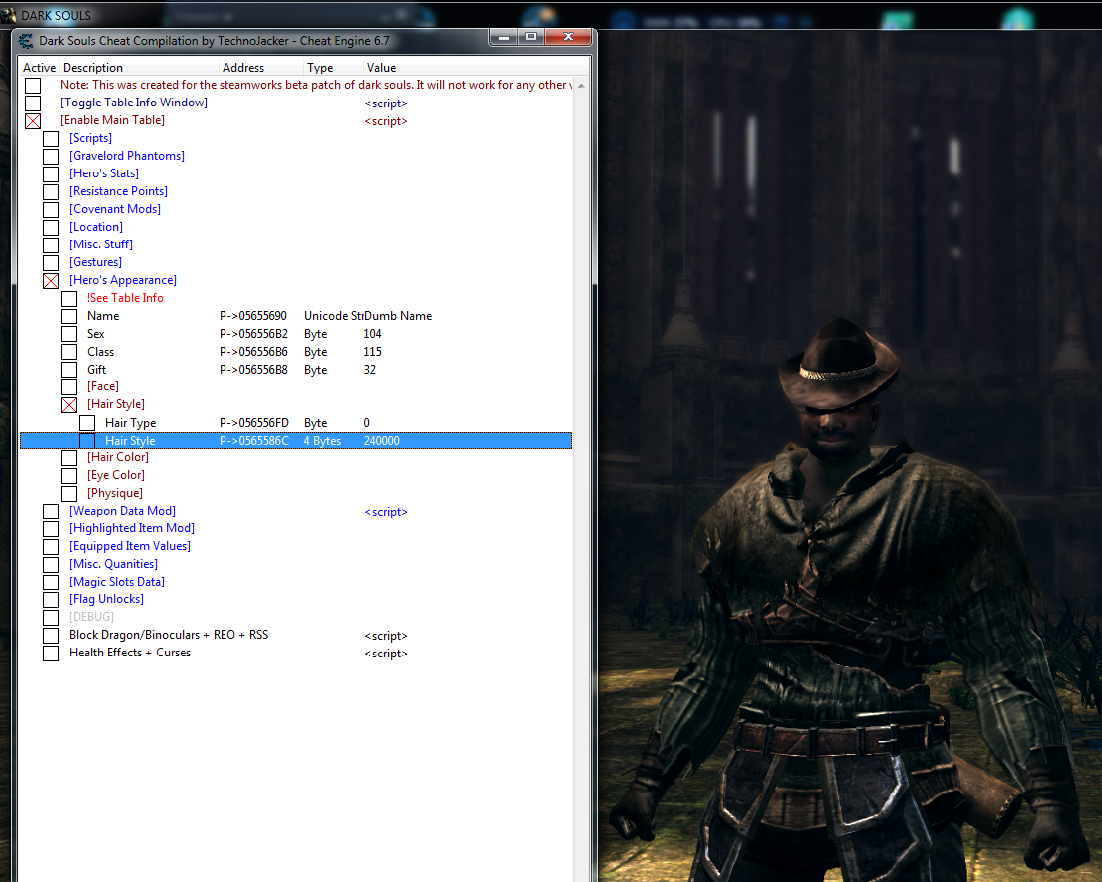The width and height of the screenshot is (1102, 882).
Task: Tick the !See Table Info checkbox
Action: coord(69,299)
